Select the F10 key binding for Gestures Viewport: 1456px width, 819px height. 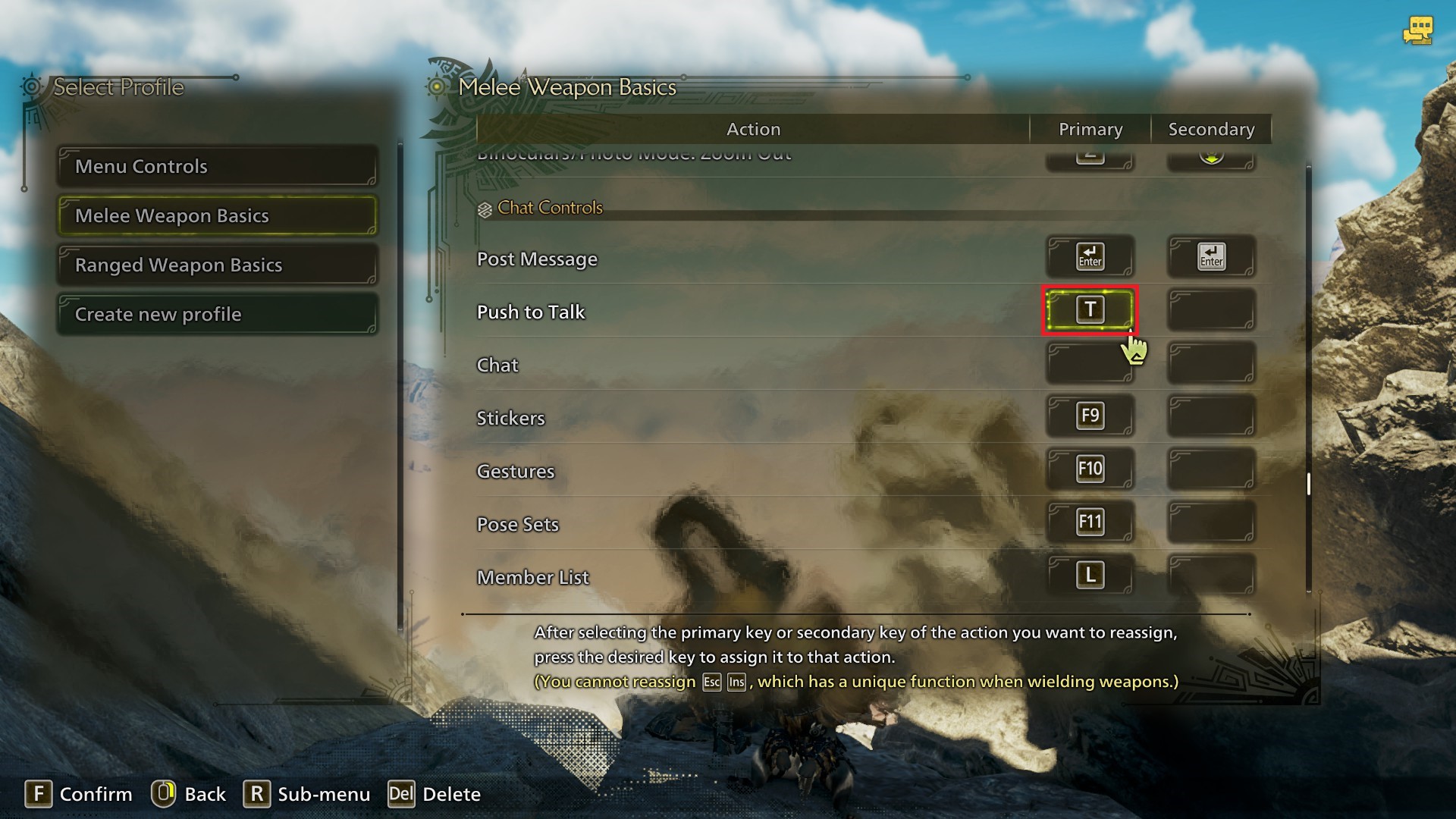1090,469
